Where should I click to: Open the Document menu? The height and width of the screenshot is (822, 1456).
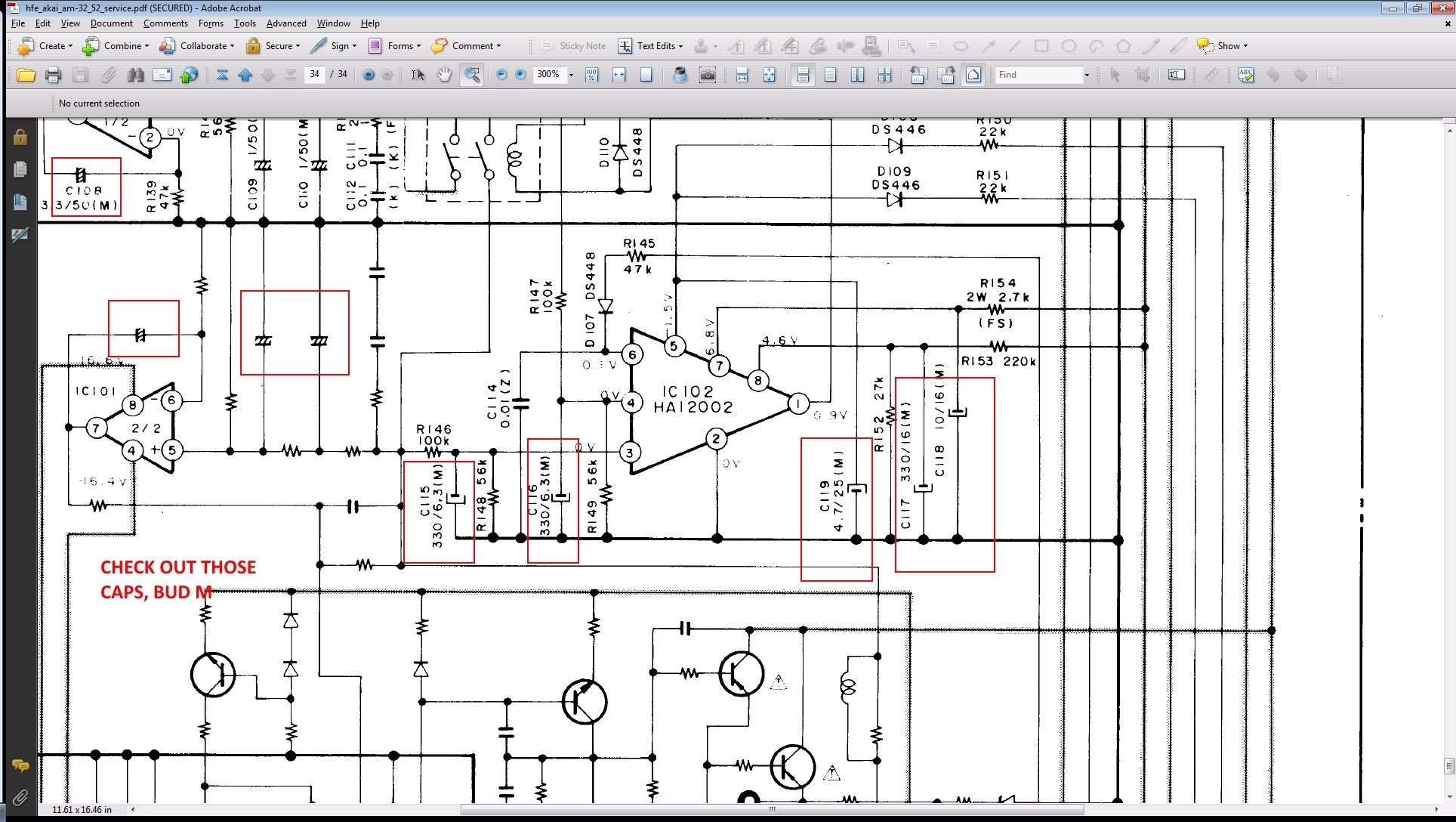click(x=111, y=23)
